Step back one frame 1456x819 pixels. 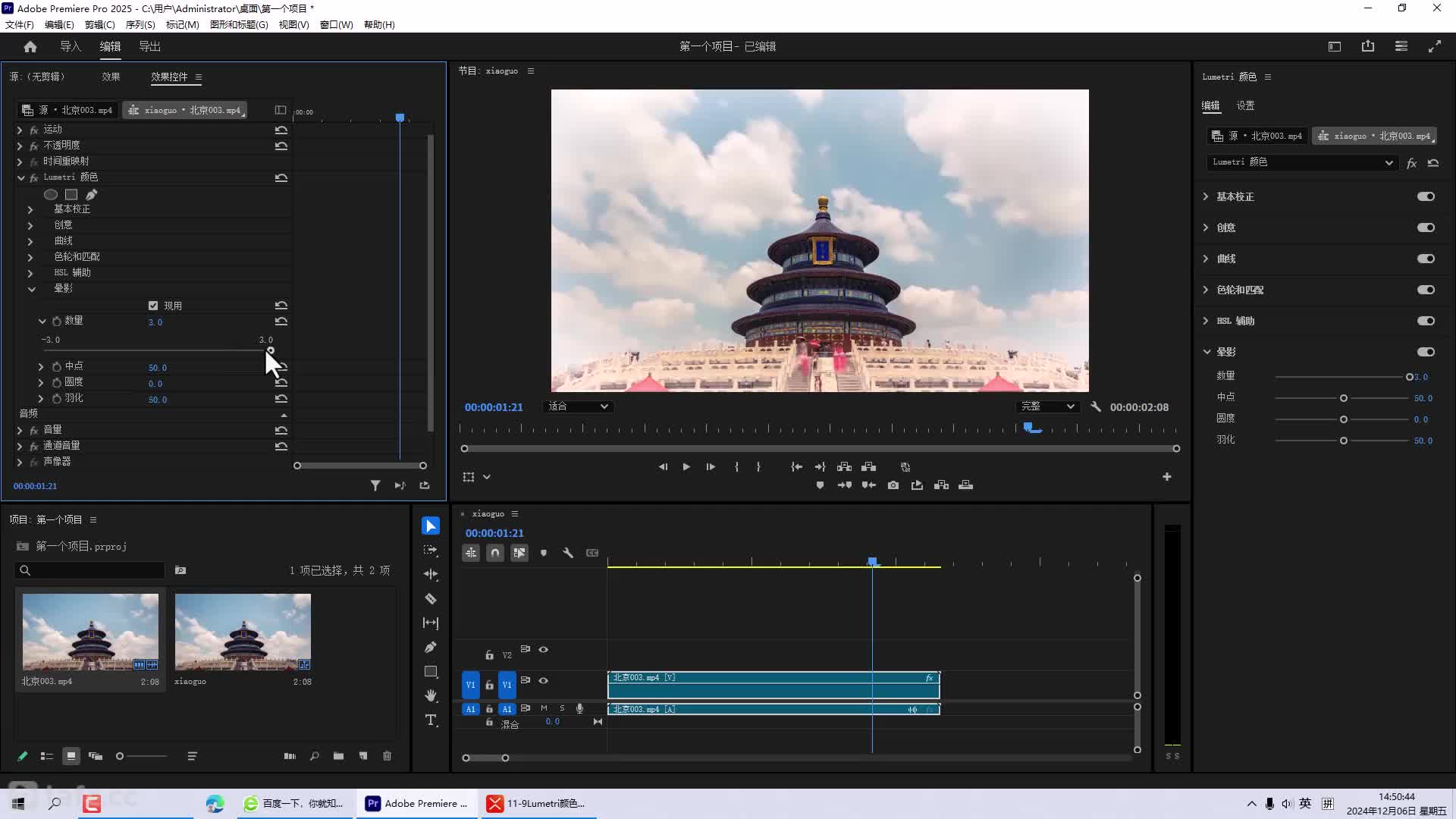pyautogui.click(x=663, y=467)
